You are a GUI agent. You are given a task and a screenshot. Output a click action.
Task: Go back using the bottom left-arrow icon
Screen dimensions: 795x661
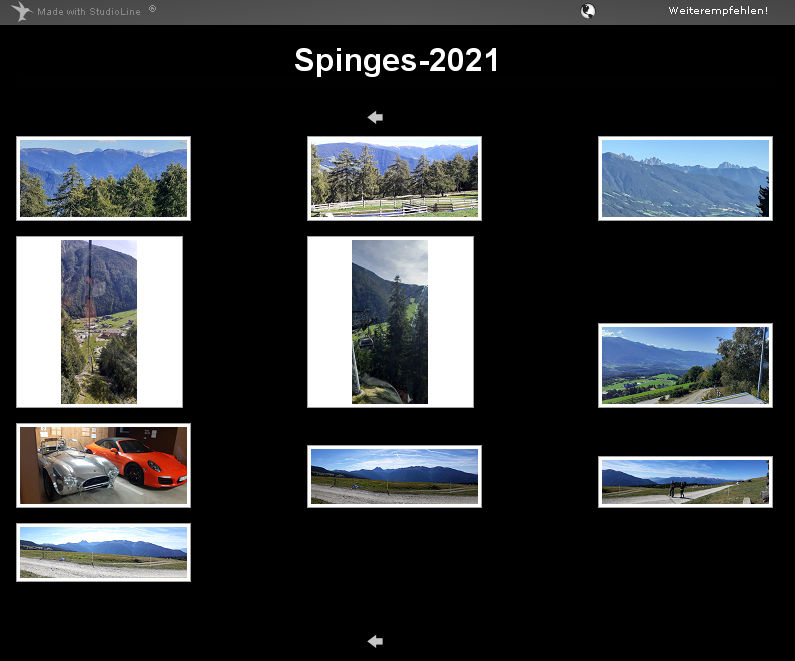click(x=375, y=641)
